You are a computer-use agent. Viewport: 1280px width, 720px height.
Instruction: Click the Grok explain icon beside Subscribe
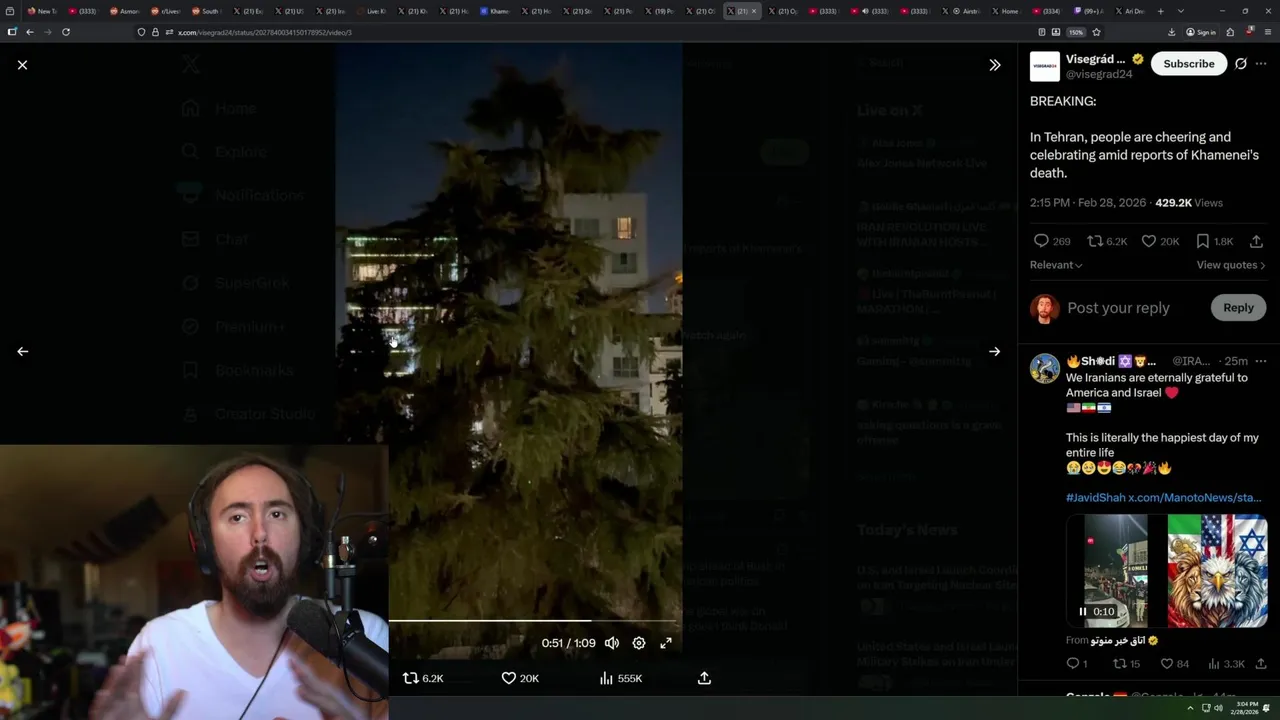click(1240, 64)
